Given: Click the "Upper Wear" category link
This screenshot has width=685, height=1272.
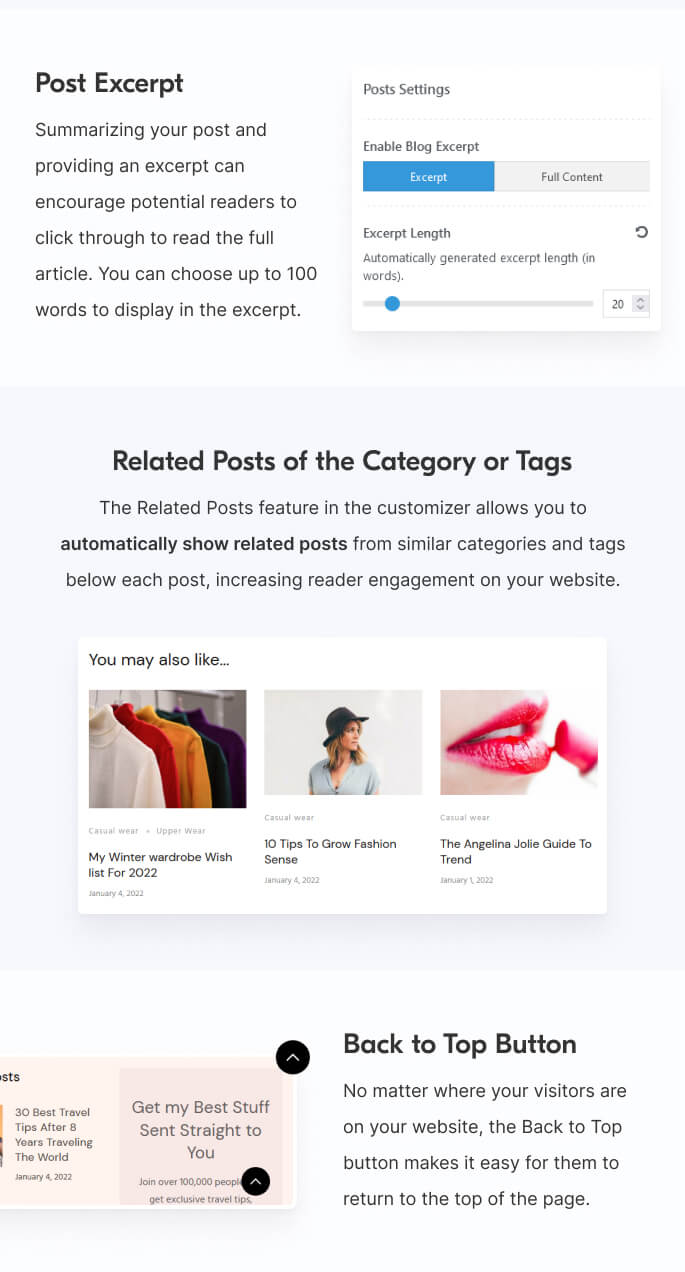Looking at the screenshot, I should 181,831.
